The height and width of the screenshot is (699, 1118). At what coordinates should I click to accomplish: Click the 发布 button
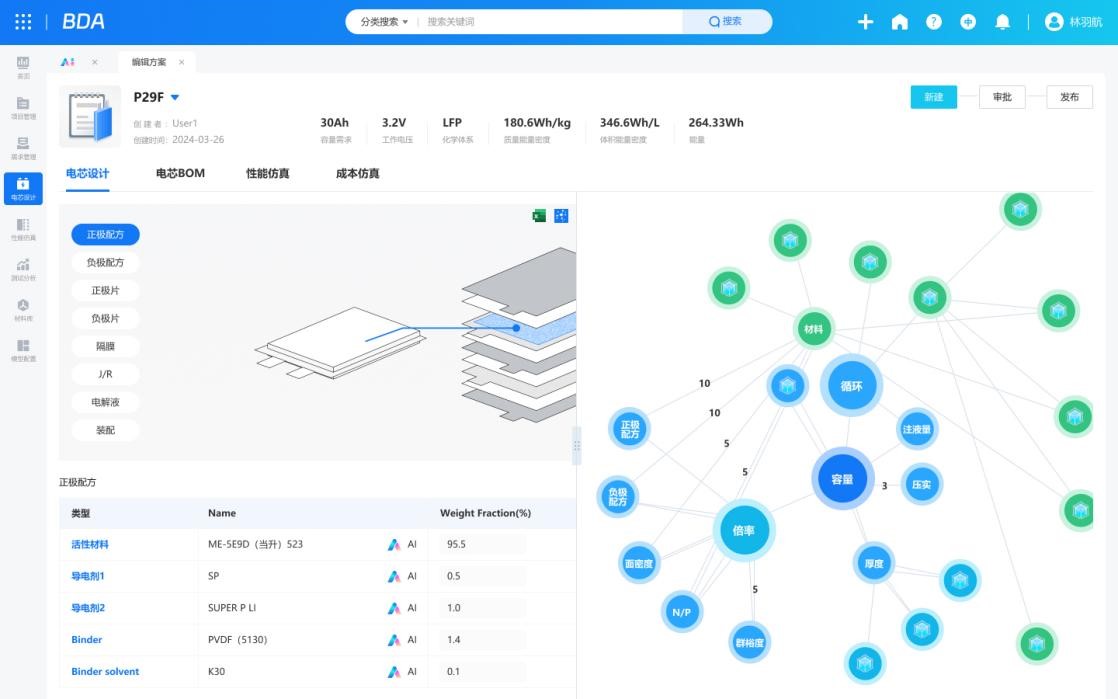(1069, 97)
